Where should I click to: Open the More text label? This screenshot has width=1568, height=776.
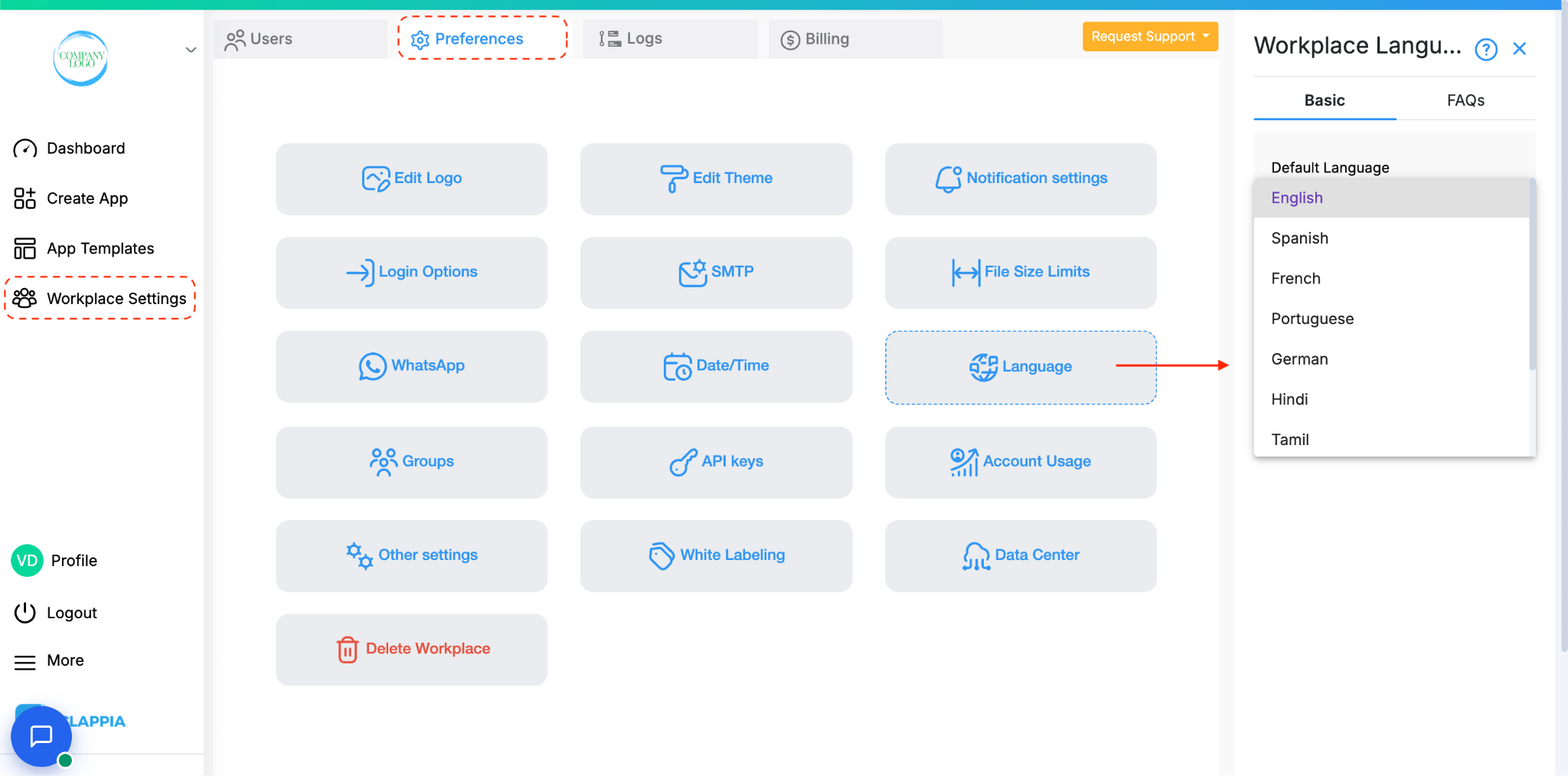coord(65,660)
